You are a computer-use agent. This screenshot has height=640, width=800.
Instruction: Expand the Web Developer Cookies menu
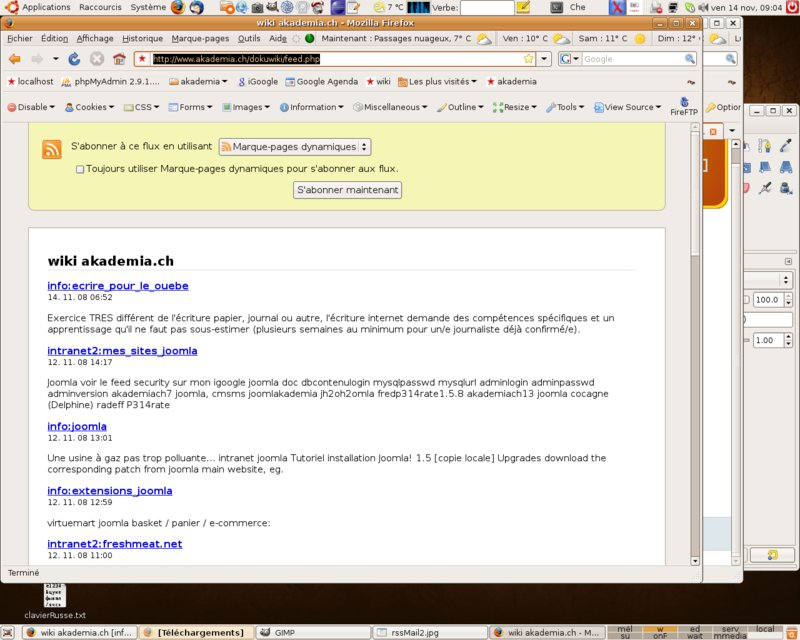coord(89,107)
